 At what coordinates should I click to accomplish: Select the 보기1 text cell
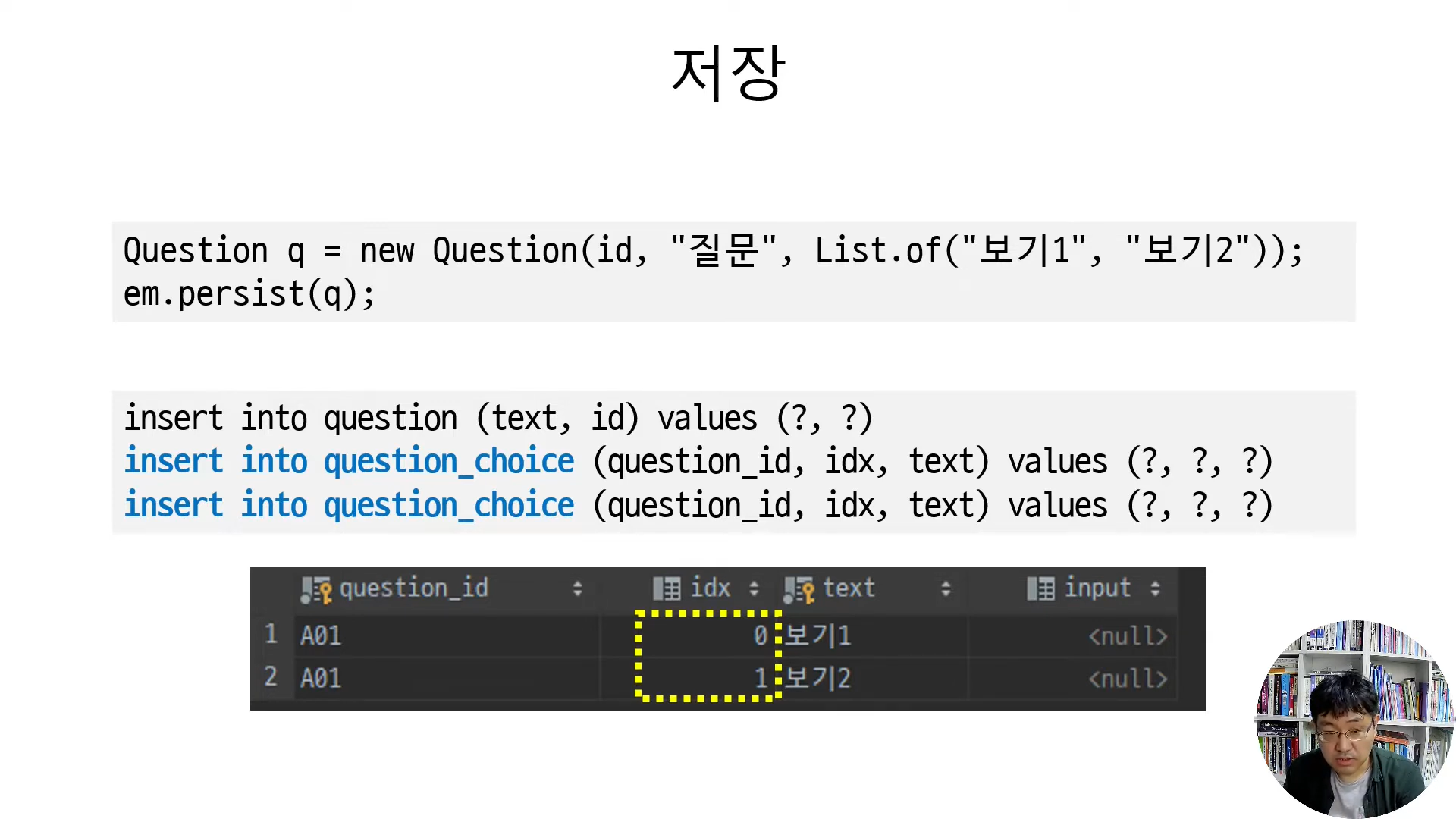(817, 635)
